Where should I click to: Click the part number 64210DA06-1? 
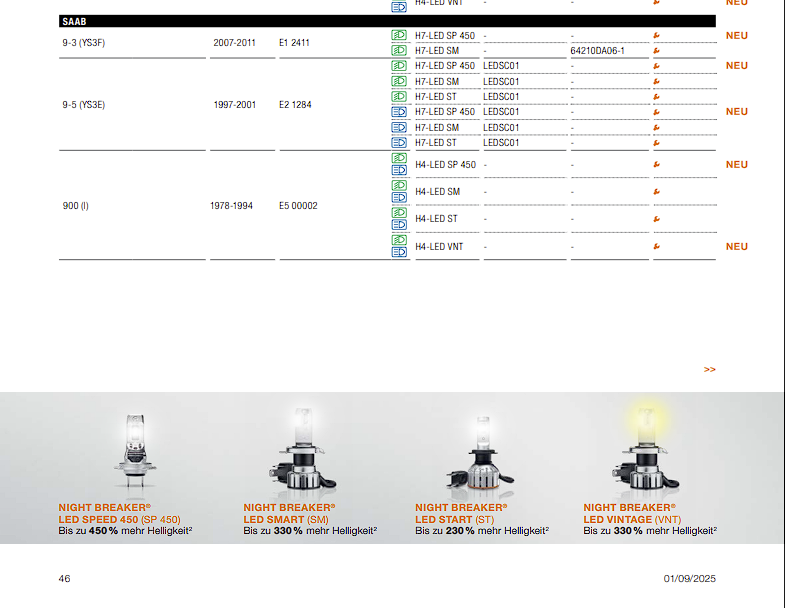click(597, 50)
